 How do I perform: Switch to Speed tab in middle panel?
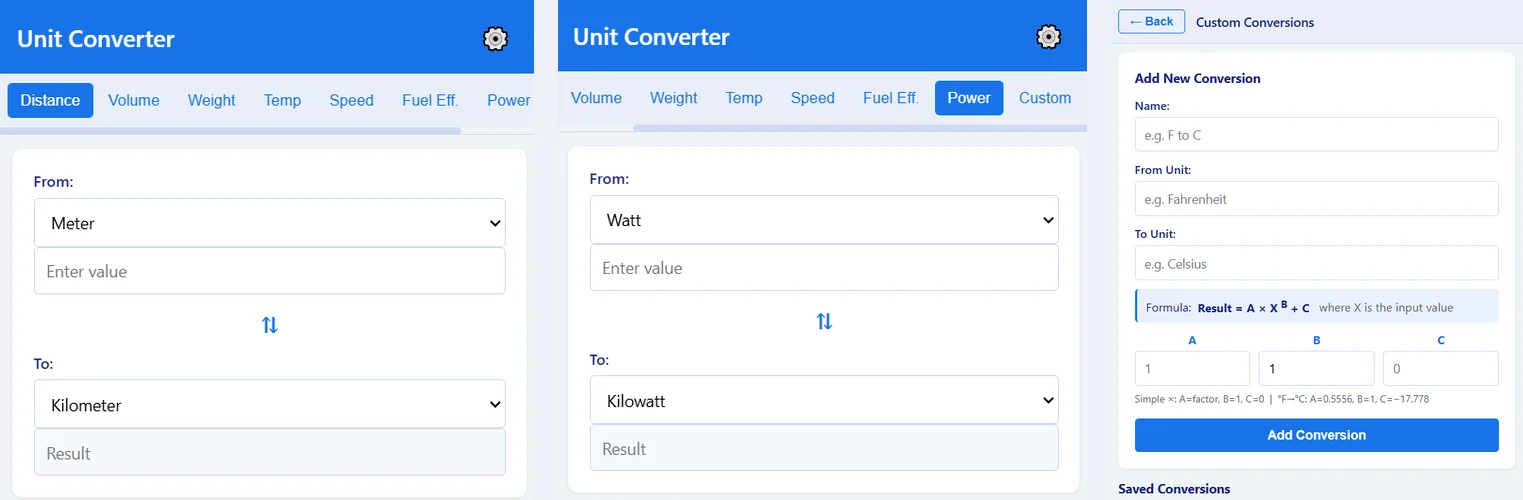click(x=813, y=98)
